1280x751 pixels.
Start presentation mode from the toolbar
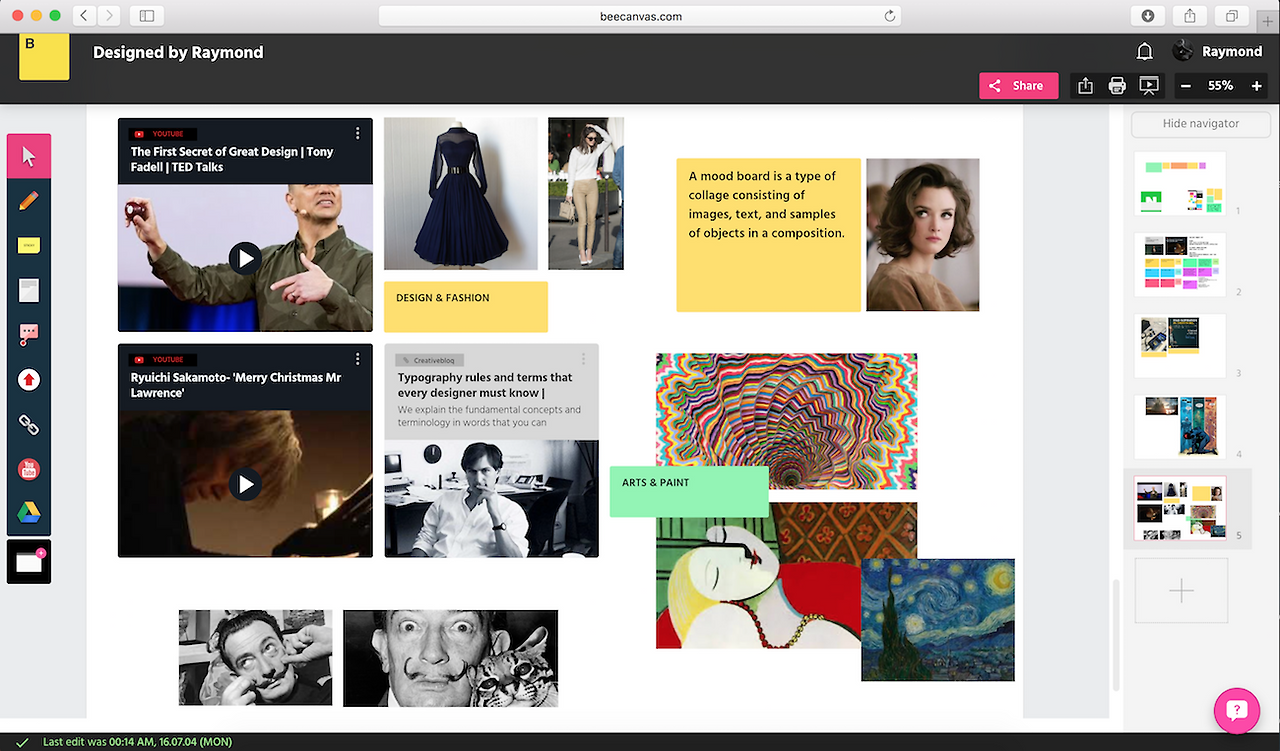[x=1149, y=85]
